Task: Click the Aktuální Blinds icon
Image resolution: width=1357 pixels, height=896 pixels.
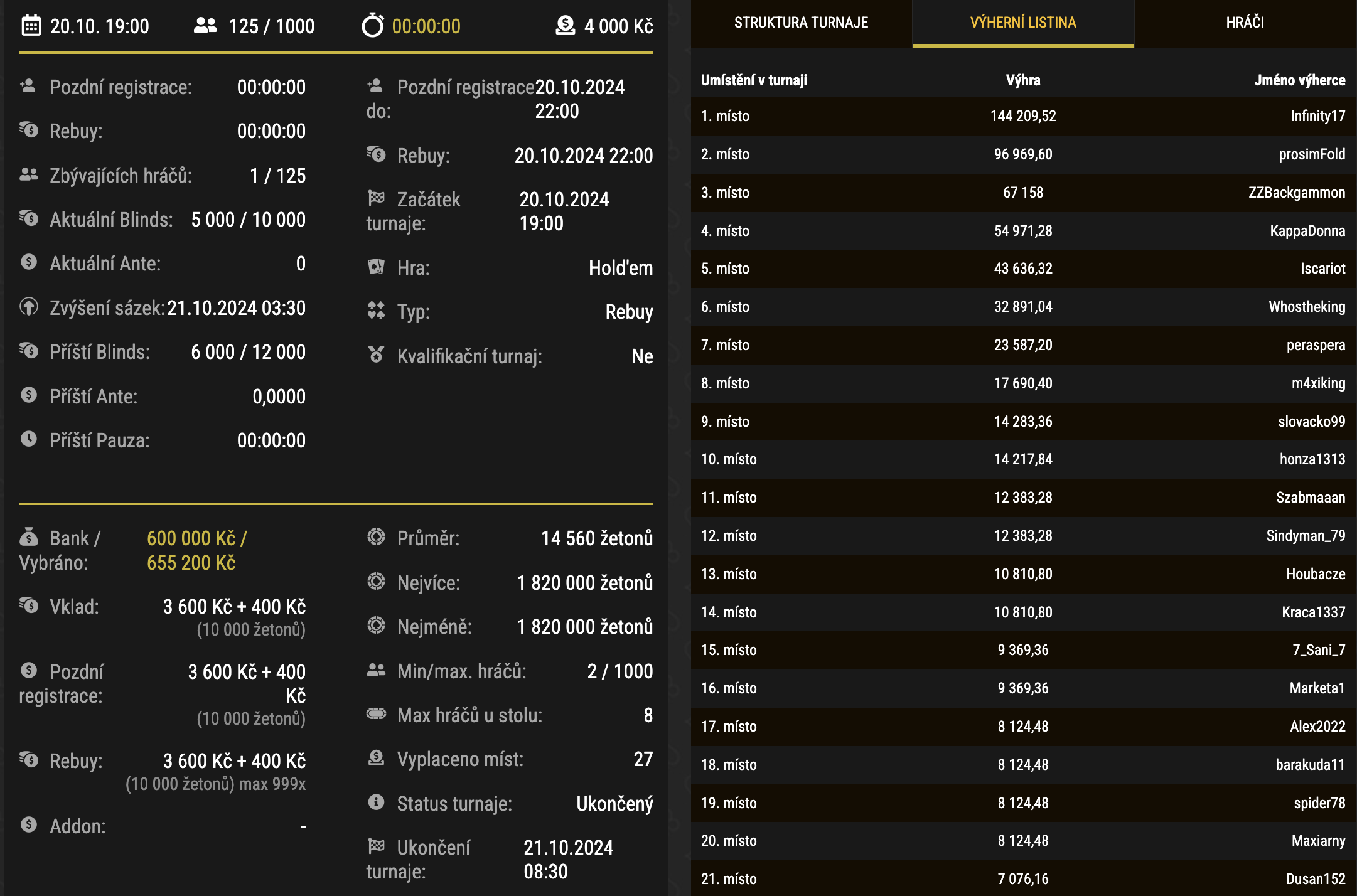Action: (x=28, y=218)
